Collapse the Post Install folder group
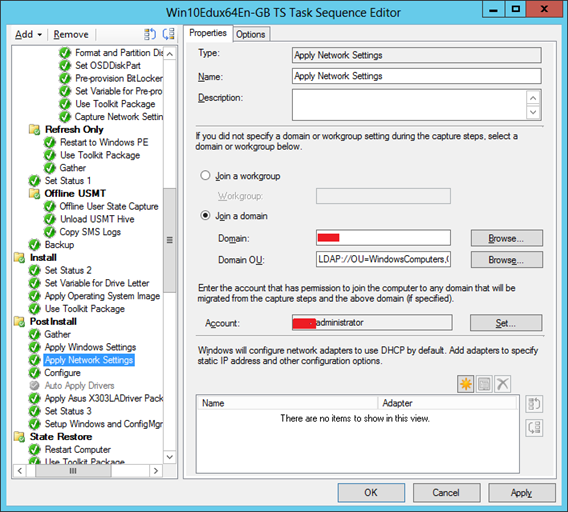 (x=20, y=321)
